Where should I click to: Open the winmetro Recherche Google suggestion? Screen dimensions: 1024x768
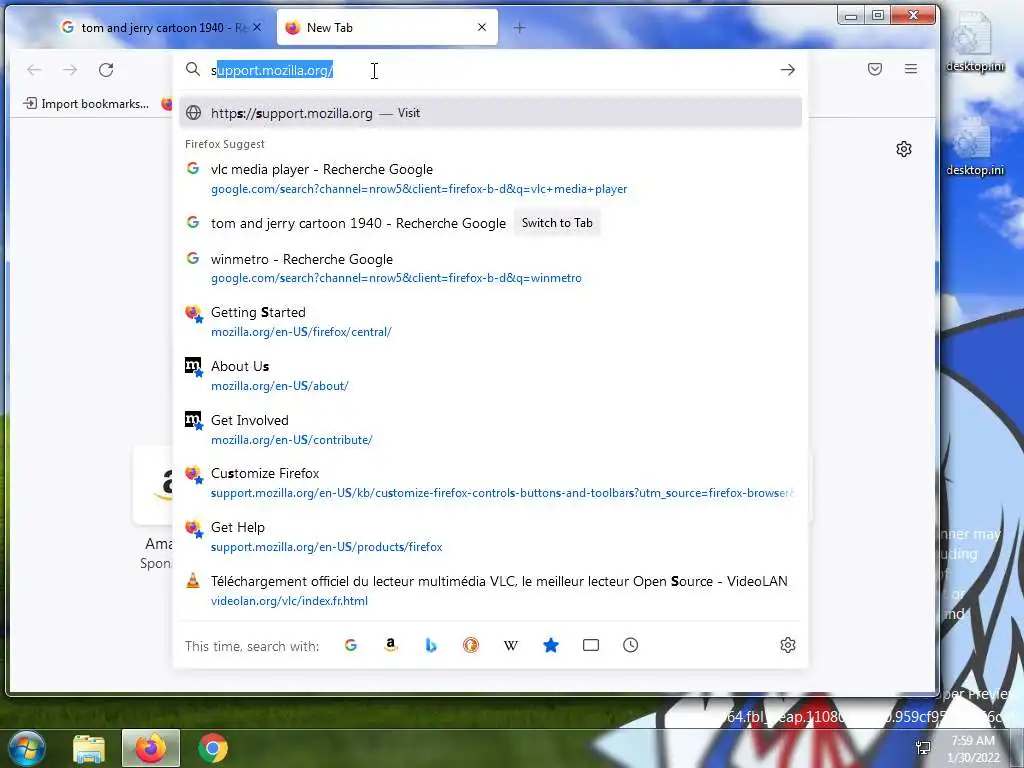[490, 268]
